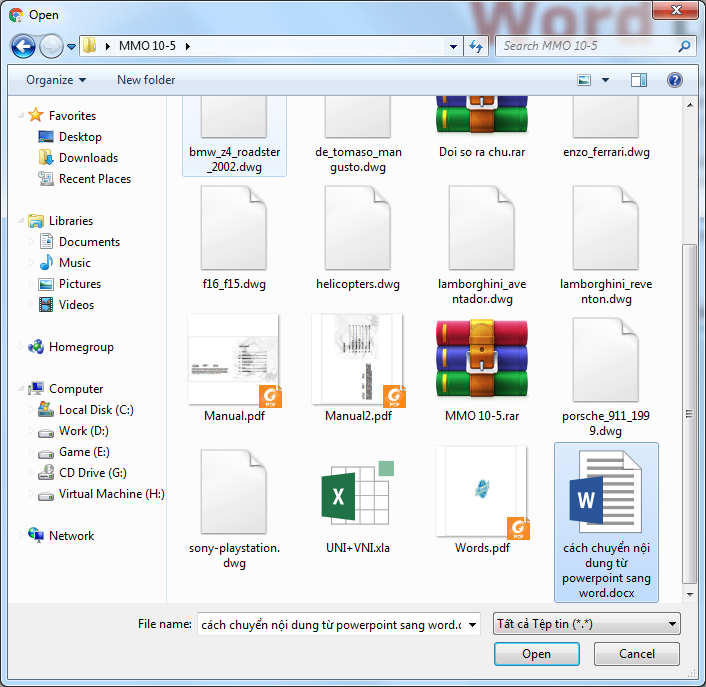The height and width of the screenshot is (687, 706).
Task: Click New folder in the toolbar
Action: point(146,80)
